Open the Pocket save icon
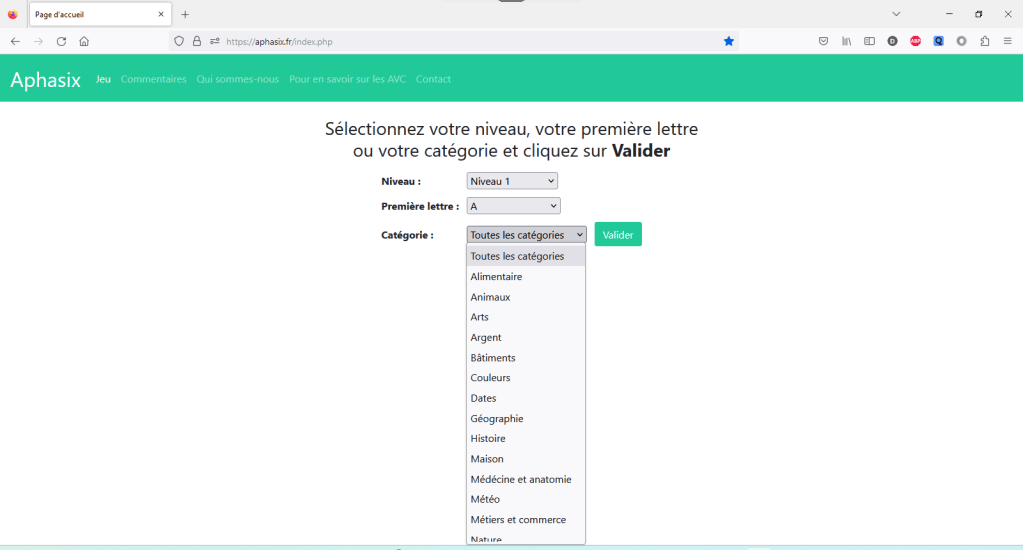1023x550 pixels. (x=823, y=41)
